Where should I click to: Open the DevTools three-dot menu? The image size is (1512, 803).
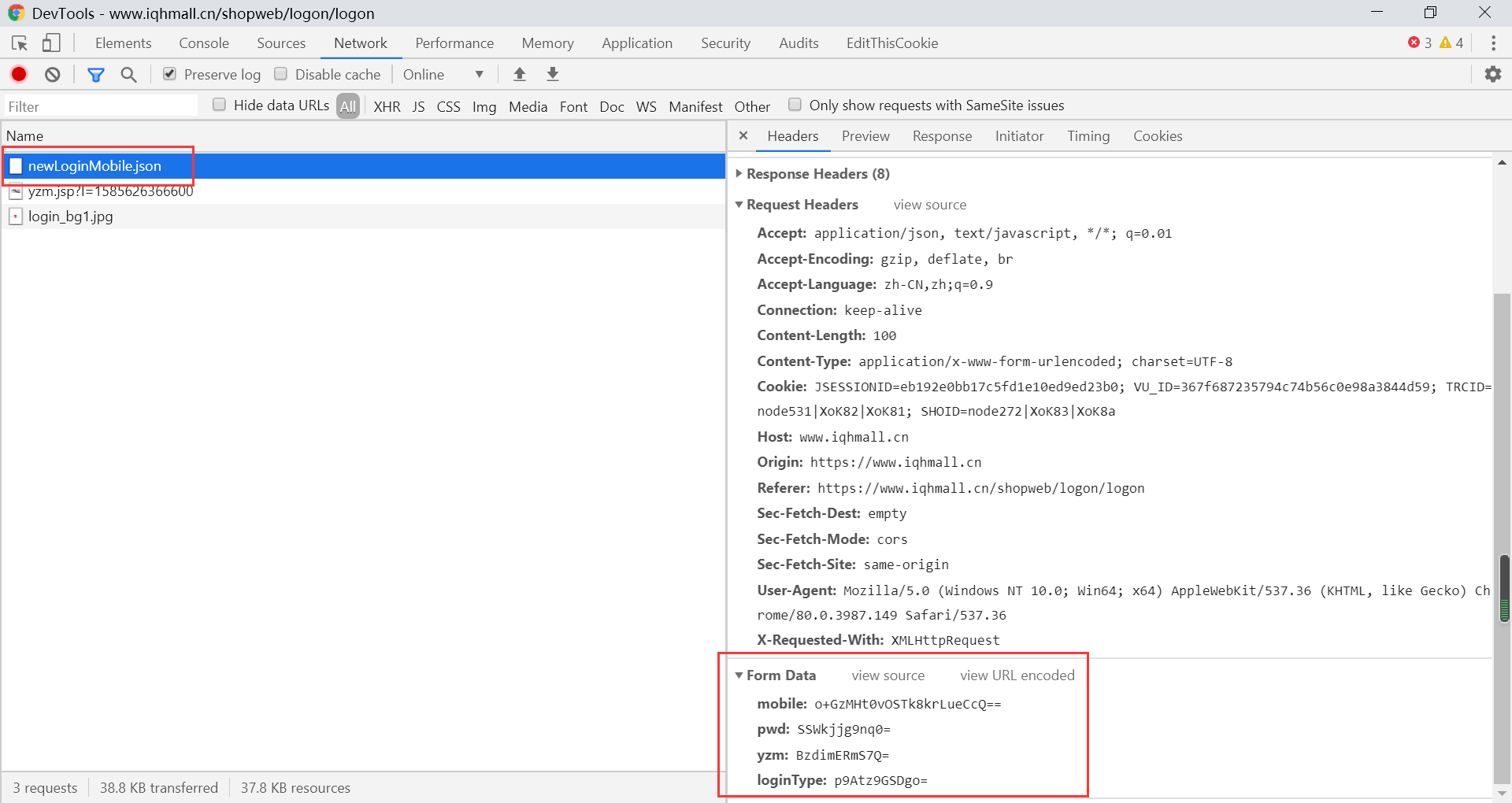(x=1493, y=43)
